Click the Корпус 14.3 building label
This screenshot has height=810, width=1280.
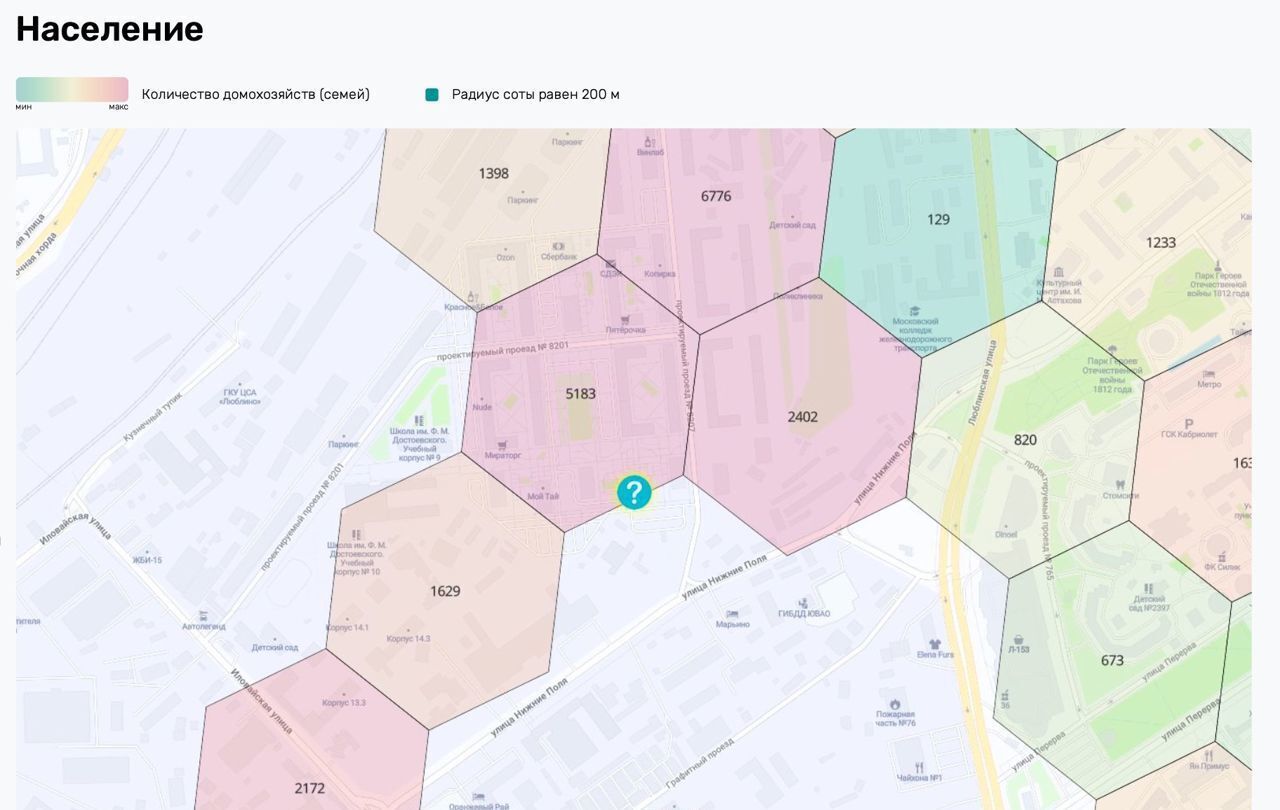[x=408, y=638]
